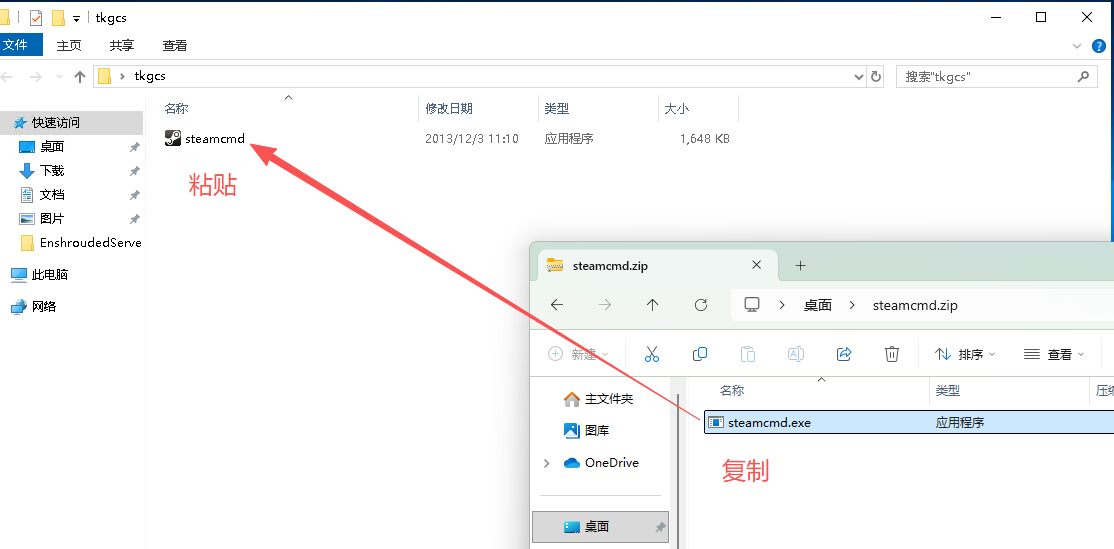The width and height of the screenshot is (1114, 549).
Task: Click the back arrow in steamcmd.zip window
Action: [x=557, y=305]
